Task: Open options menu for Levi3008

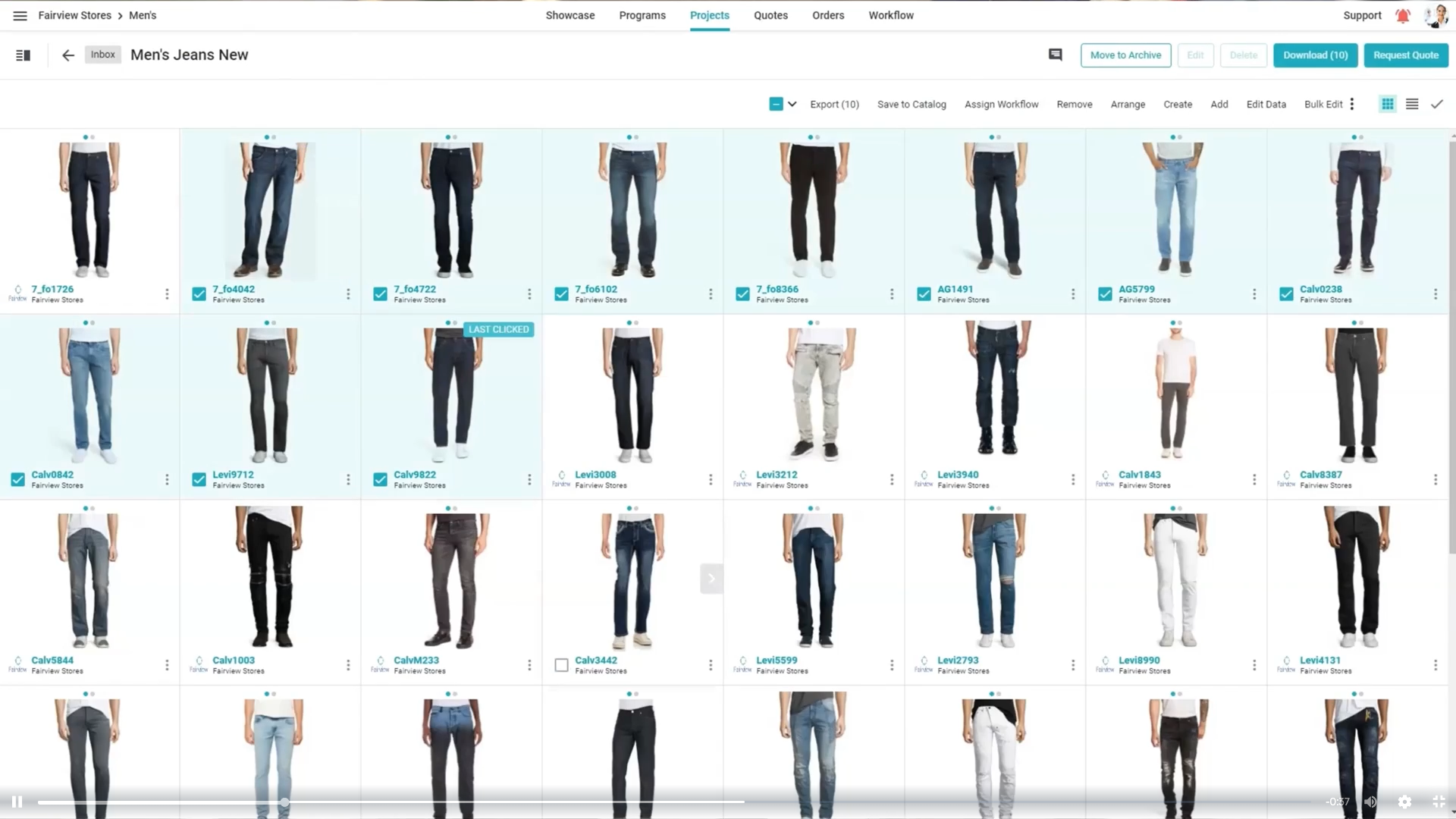Action: (x=710, y=479)
